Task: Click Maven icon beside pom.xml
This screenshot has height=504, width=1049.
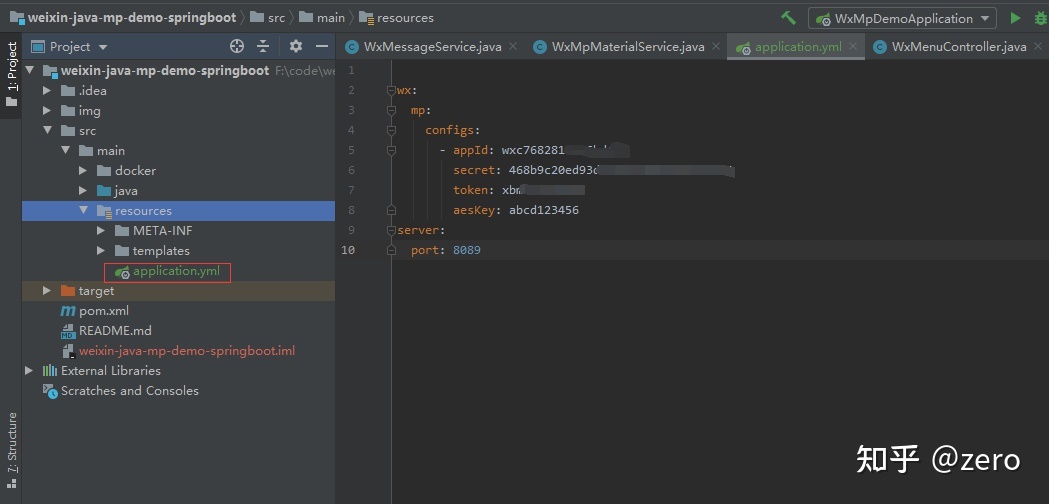Action: pos(68,311)
